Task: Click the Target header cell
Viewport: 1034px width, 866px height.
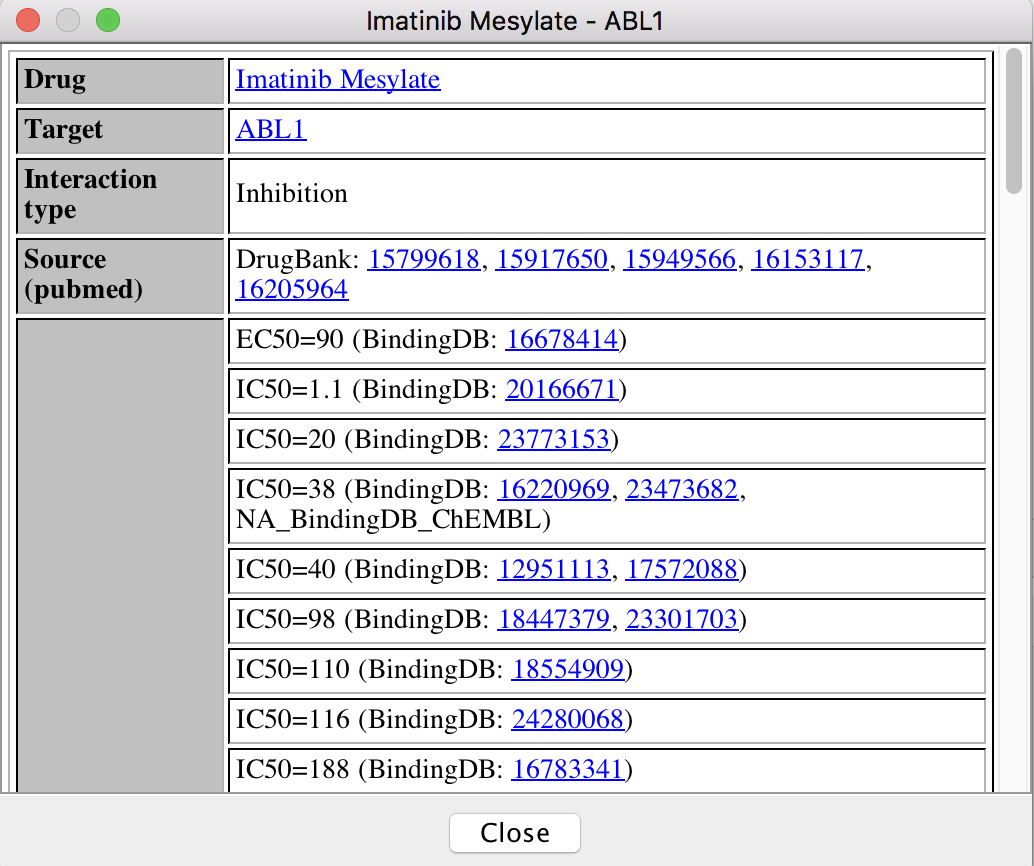Action: 120,131
